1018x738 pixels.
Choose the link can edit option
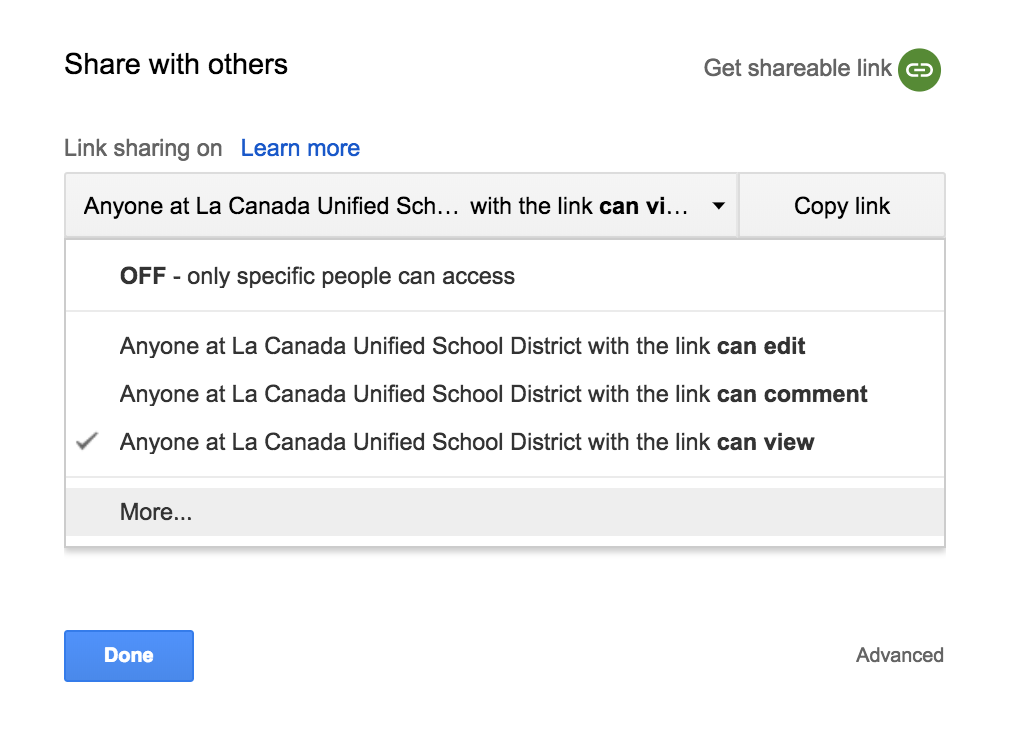504,346
